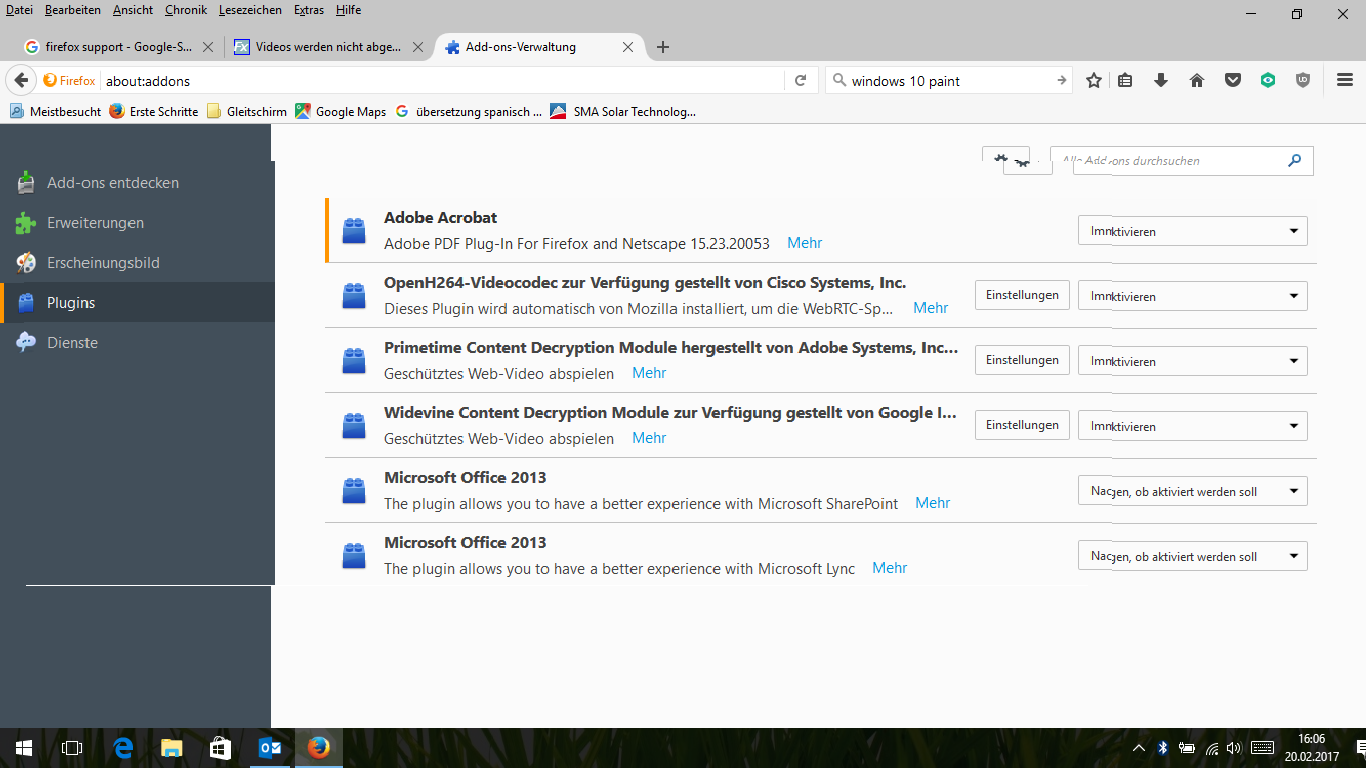Open Widevine plugin activation dropdown
1366x768 pixels.
1192,426
